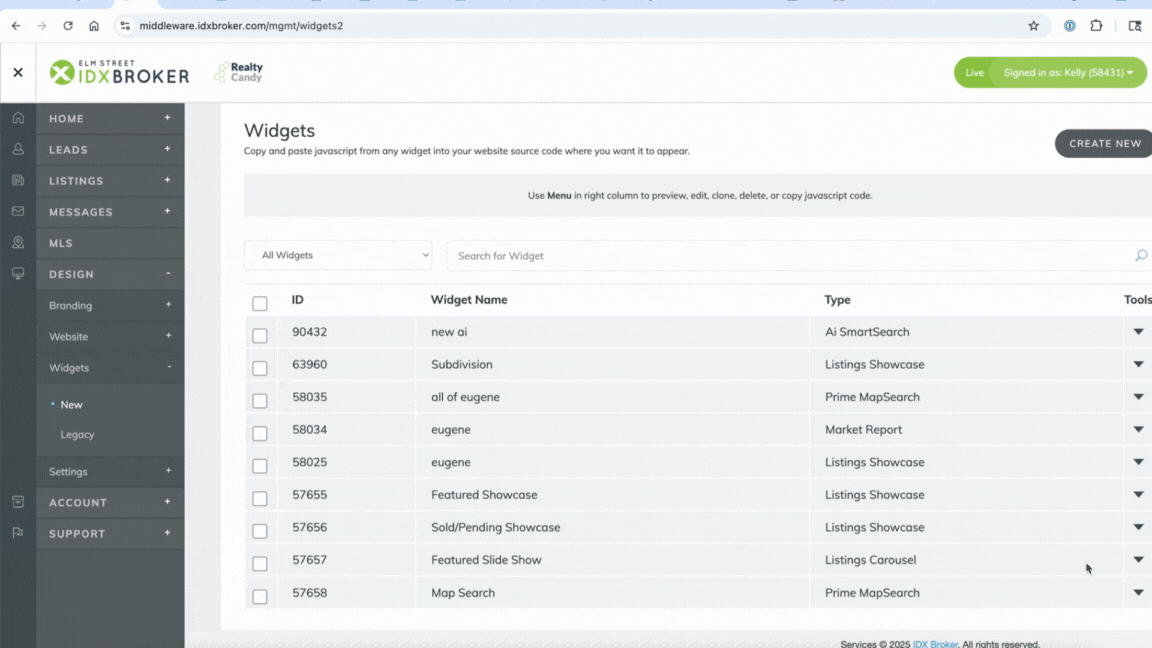
Task: Click the browser forward arrow
Action: pos(42,26)
